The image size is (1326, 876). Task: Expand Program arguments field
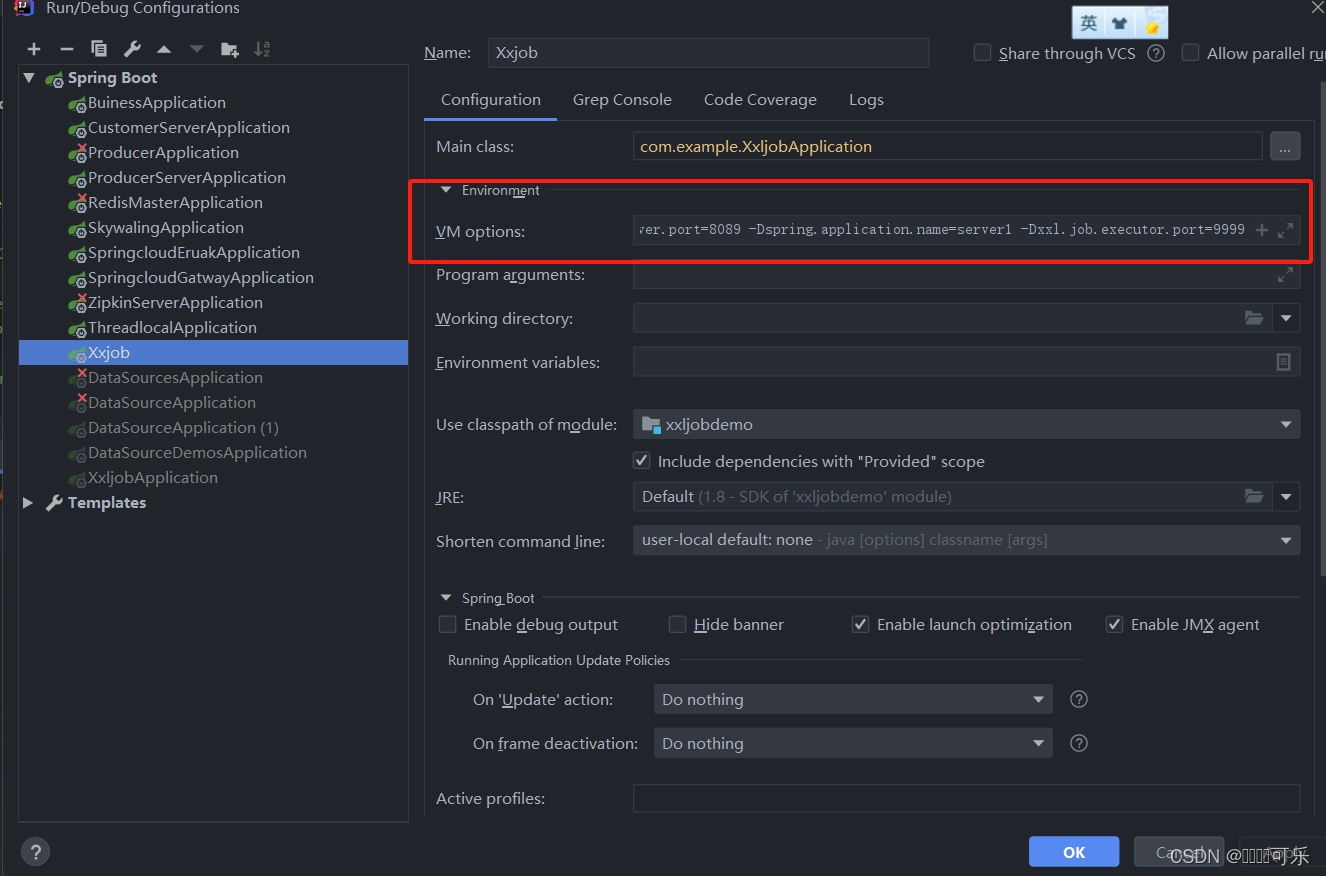click(x=1286, y=274)
